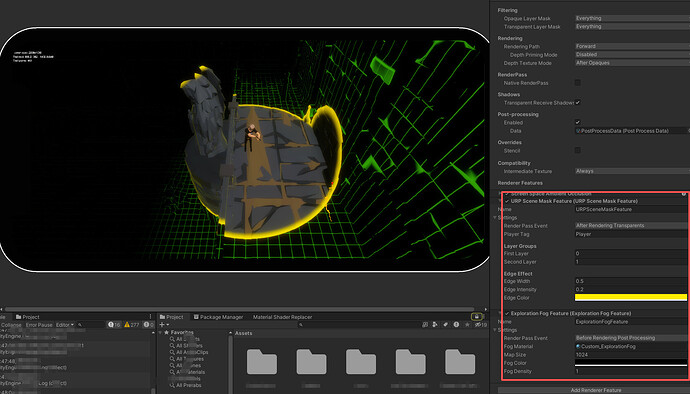Screen dimensions: 690x394
Task: Open Opaque Layer Mask dropdown
Action: point(632,18)
